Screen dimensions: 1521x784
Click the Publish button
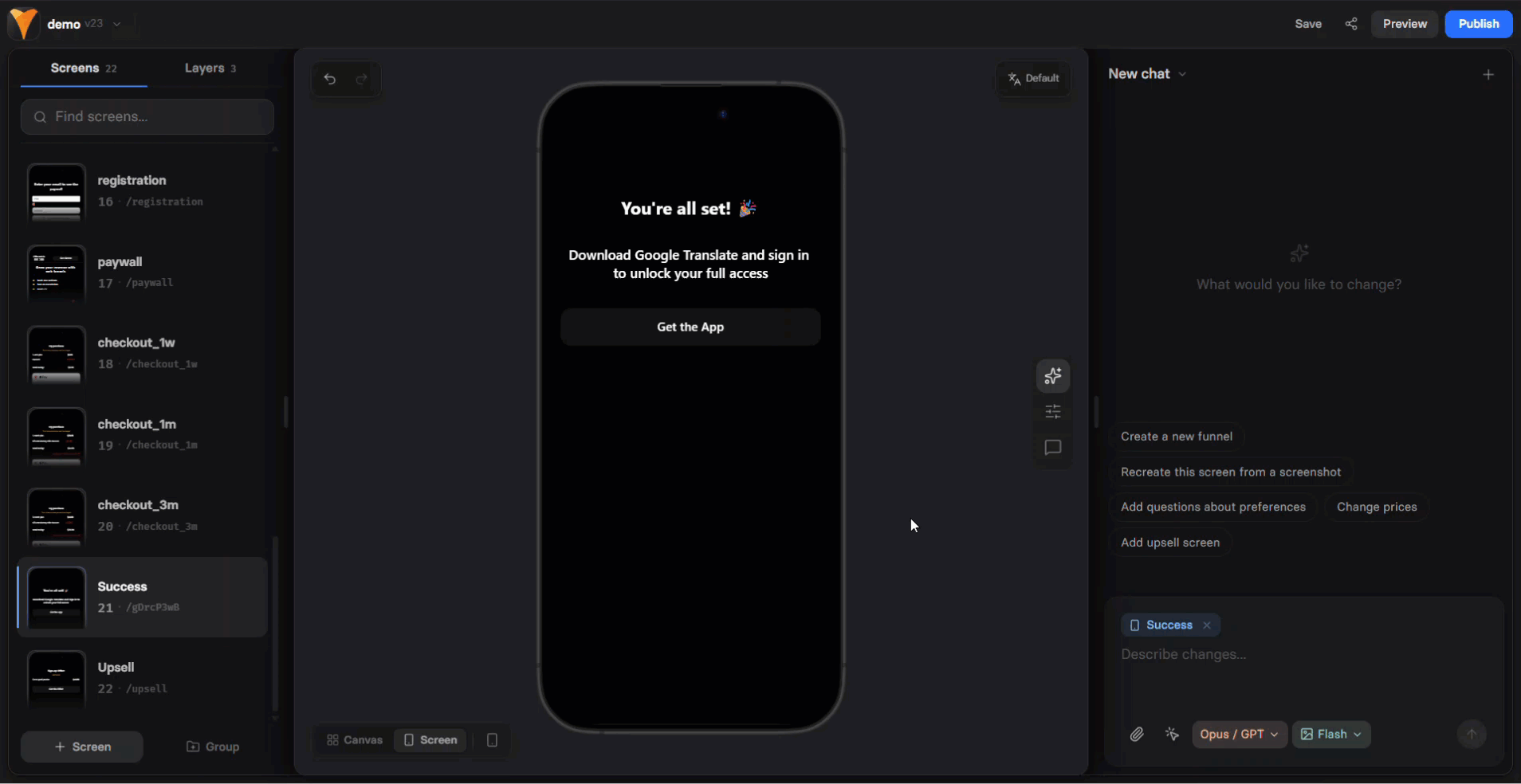pyautogui.click(x=1479, y=24)
